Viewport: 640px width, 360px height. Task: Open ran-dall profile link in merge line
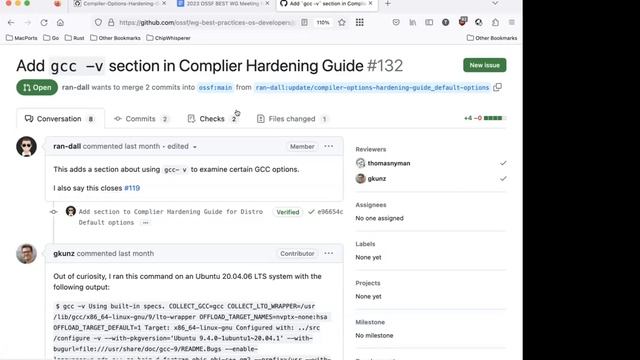[x=76, y=87]
